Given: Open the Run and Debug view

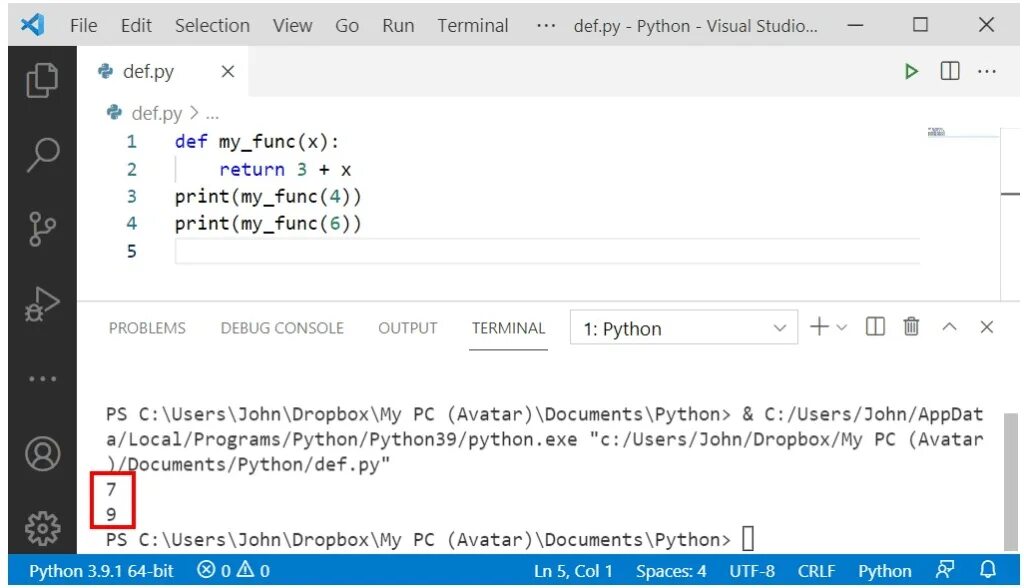Looking at the screenshot, I should tap(42, 304).
